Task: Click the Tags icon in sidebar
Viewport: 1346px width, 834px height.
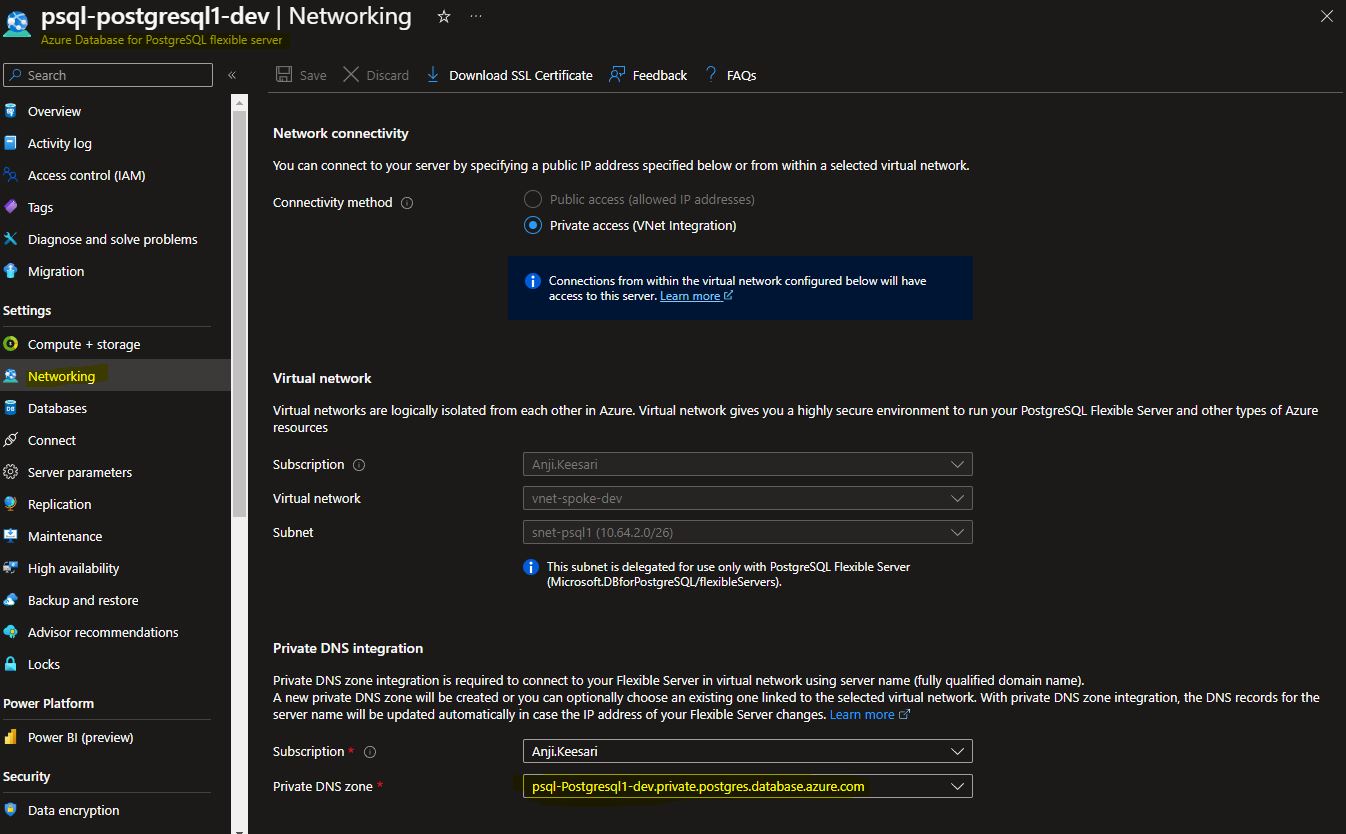Action: [x=11, y=207]
